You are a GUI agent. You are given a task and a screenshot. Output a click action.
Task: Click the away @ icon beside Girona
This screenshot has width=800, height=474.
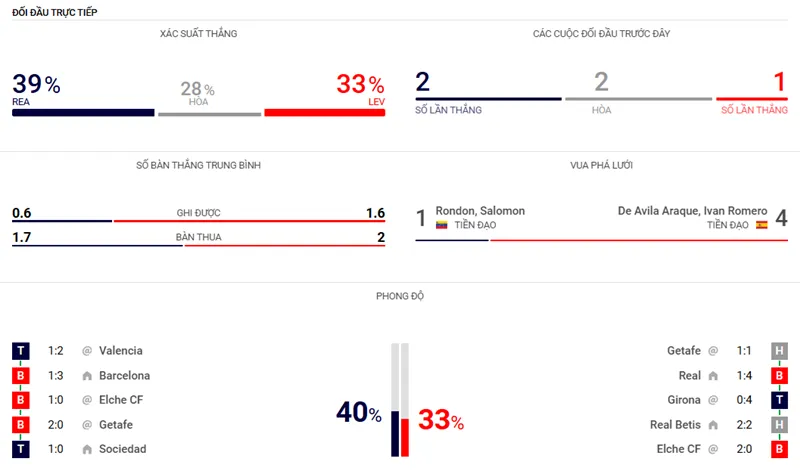point(713,400)
